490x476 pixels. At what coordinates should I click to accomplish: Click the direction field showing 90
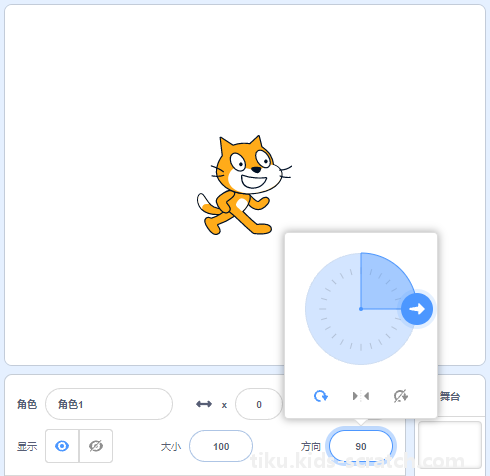pos(361,446)
